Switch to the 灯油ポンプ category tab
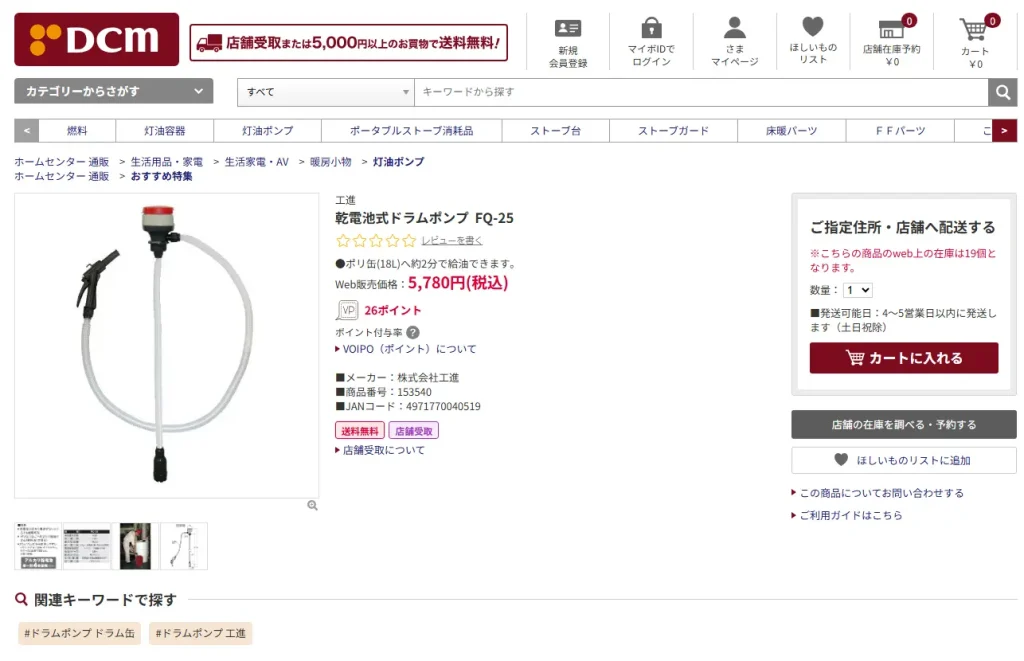The image size is (1024, 661). point(265,130)
